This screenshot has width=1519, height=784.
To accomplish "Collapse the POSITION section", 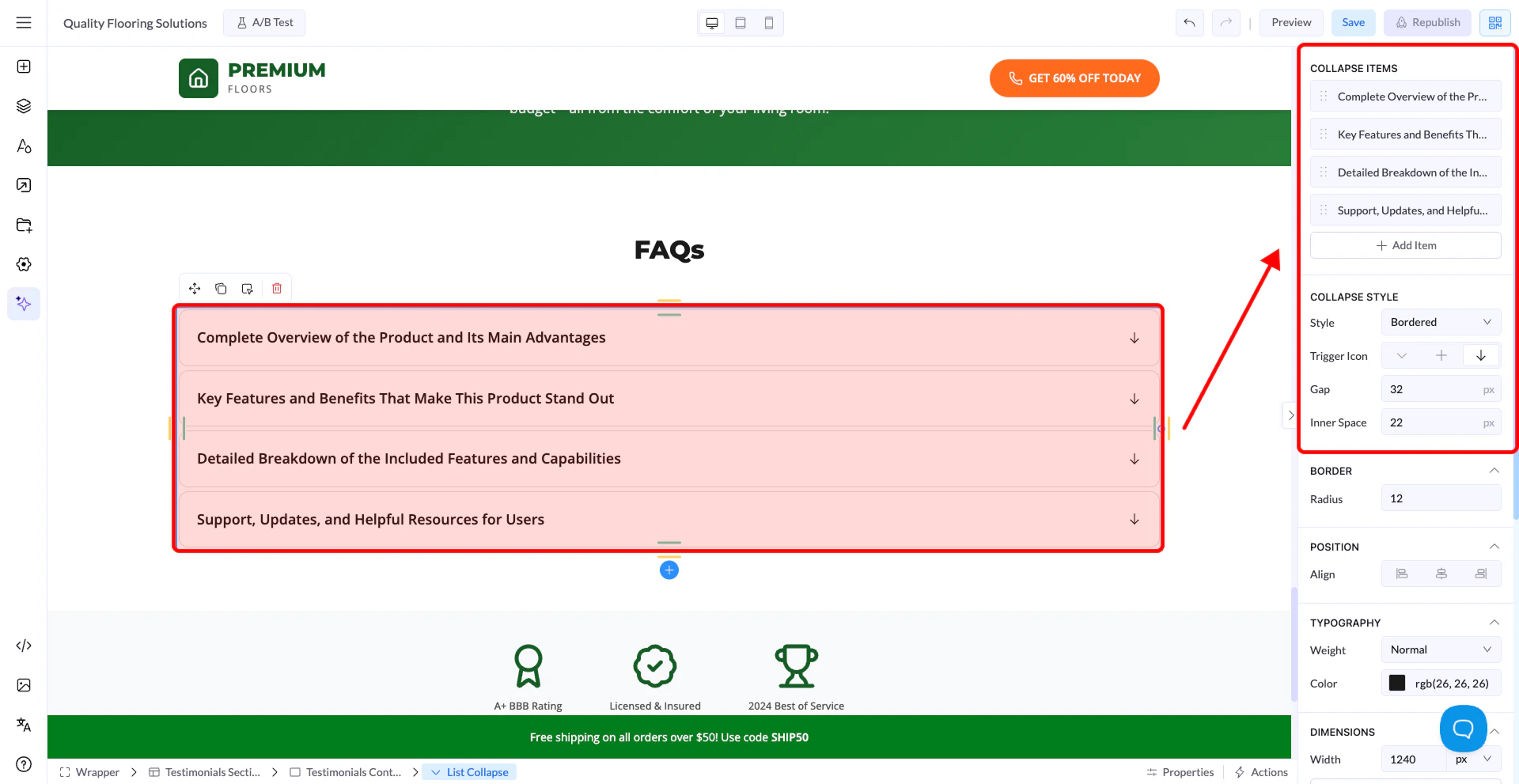I will point(1494,547).
